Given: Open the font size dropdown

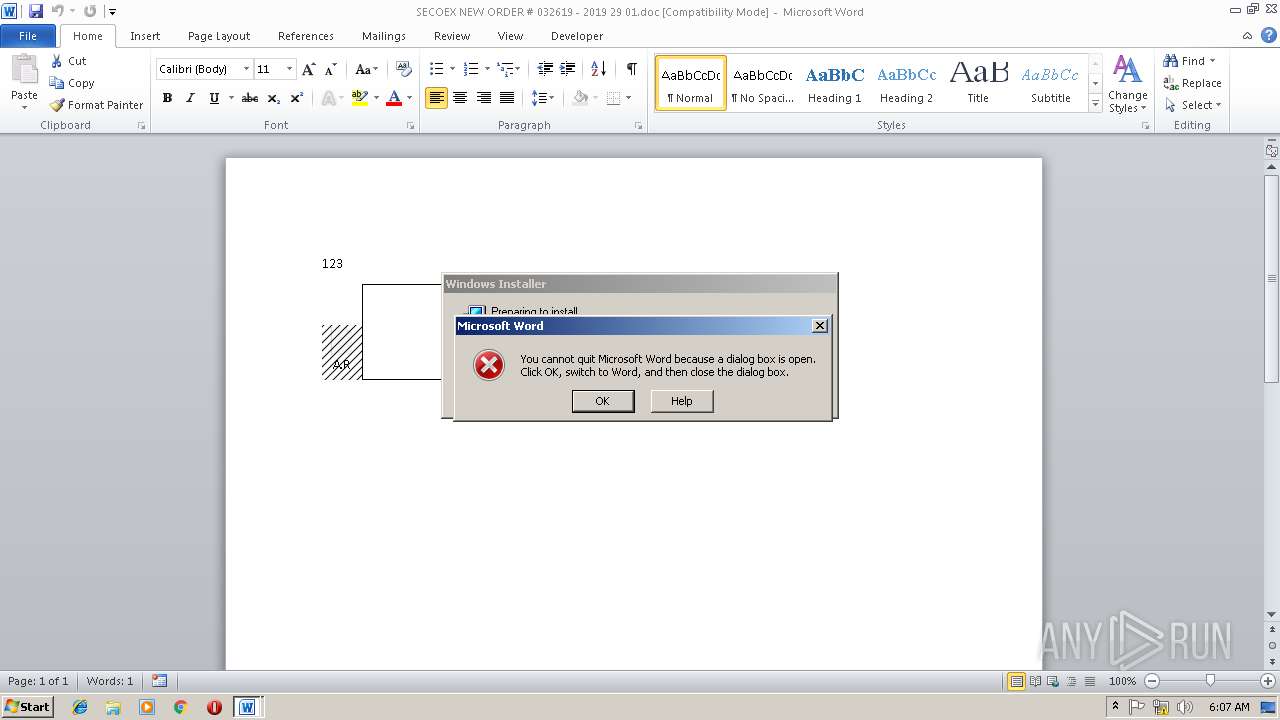Looking at the screenshot, I should tap(290, 69).
